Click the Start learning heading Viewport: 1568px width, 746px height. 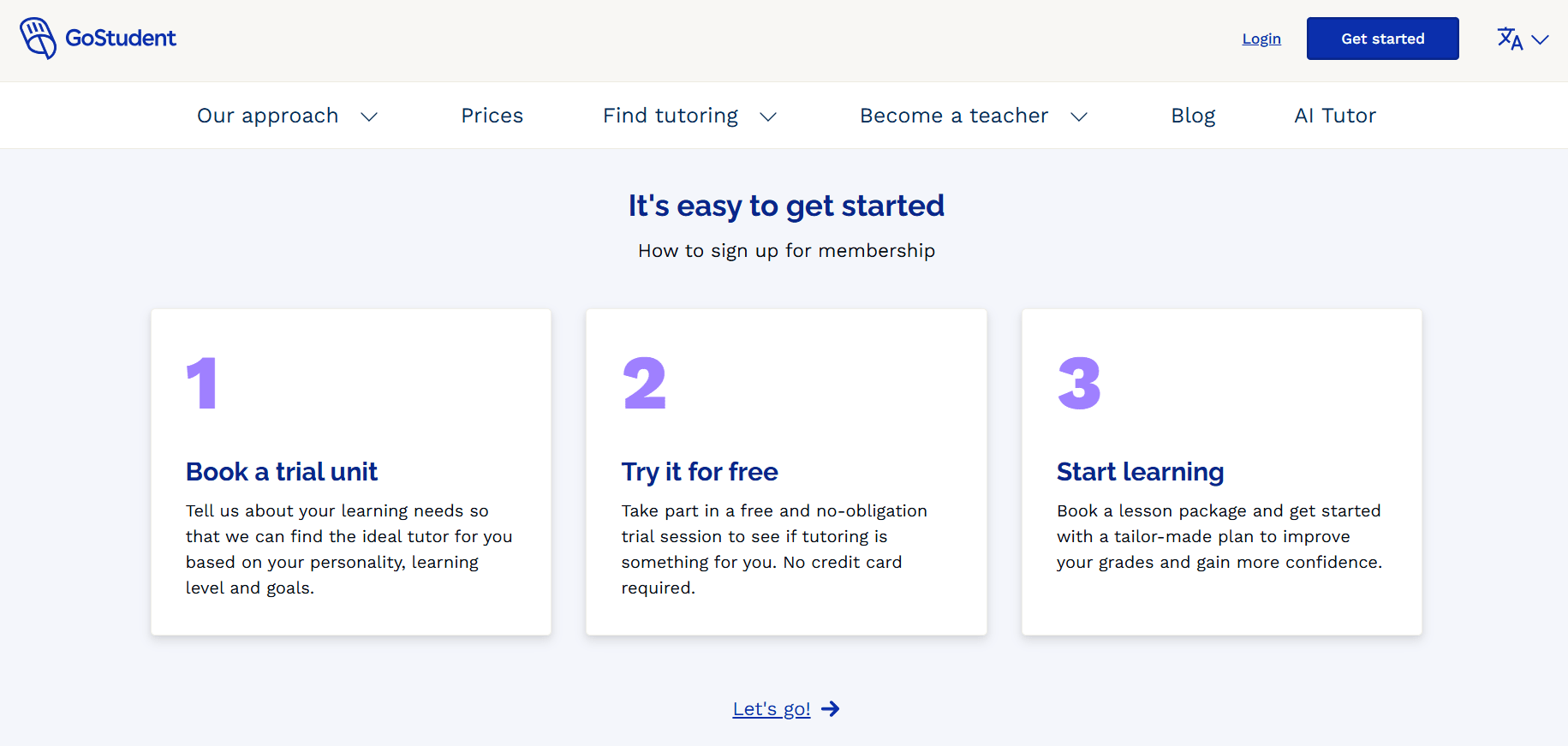1140,472
